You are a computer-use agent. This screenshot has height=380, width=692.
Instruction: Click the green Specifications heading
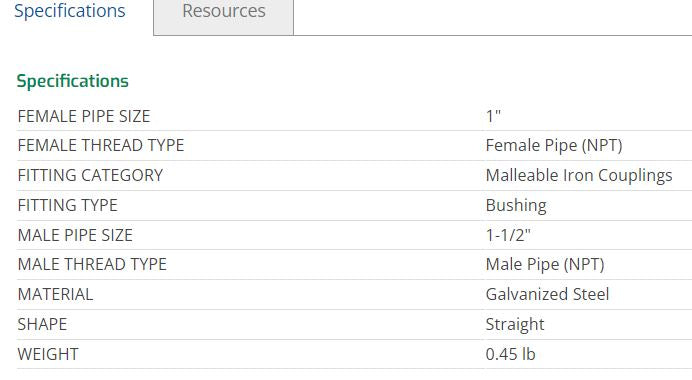tap(72, 81)
